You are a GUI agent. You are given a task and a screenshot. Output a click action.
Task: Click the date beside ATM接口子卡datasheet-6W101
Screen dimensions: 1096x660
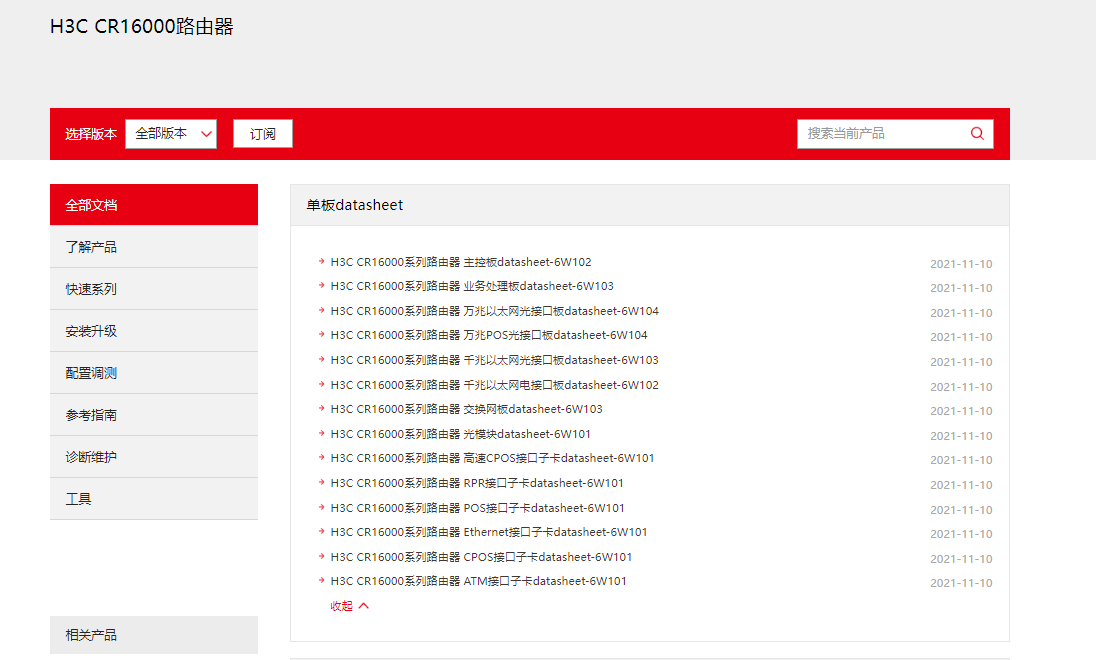[x=961, y=582]
